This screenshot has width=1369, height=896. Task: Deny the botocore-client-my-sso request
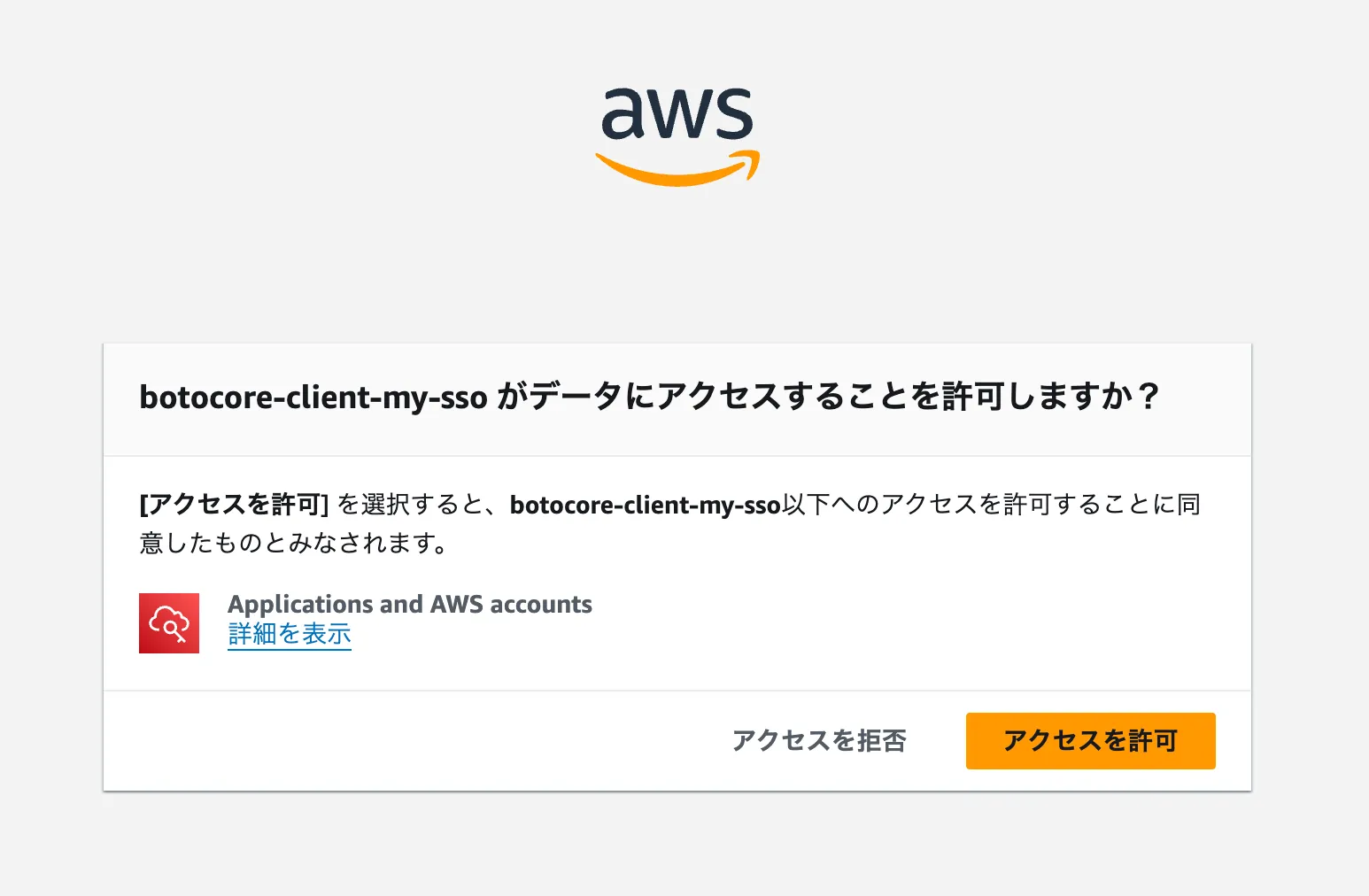[x=819, y=741]
